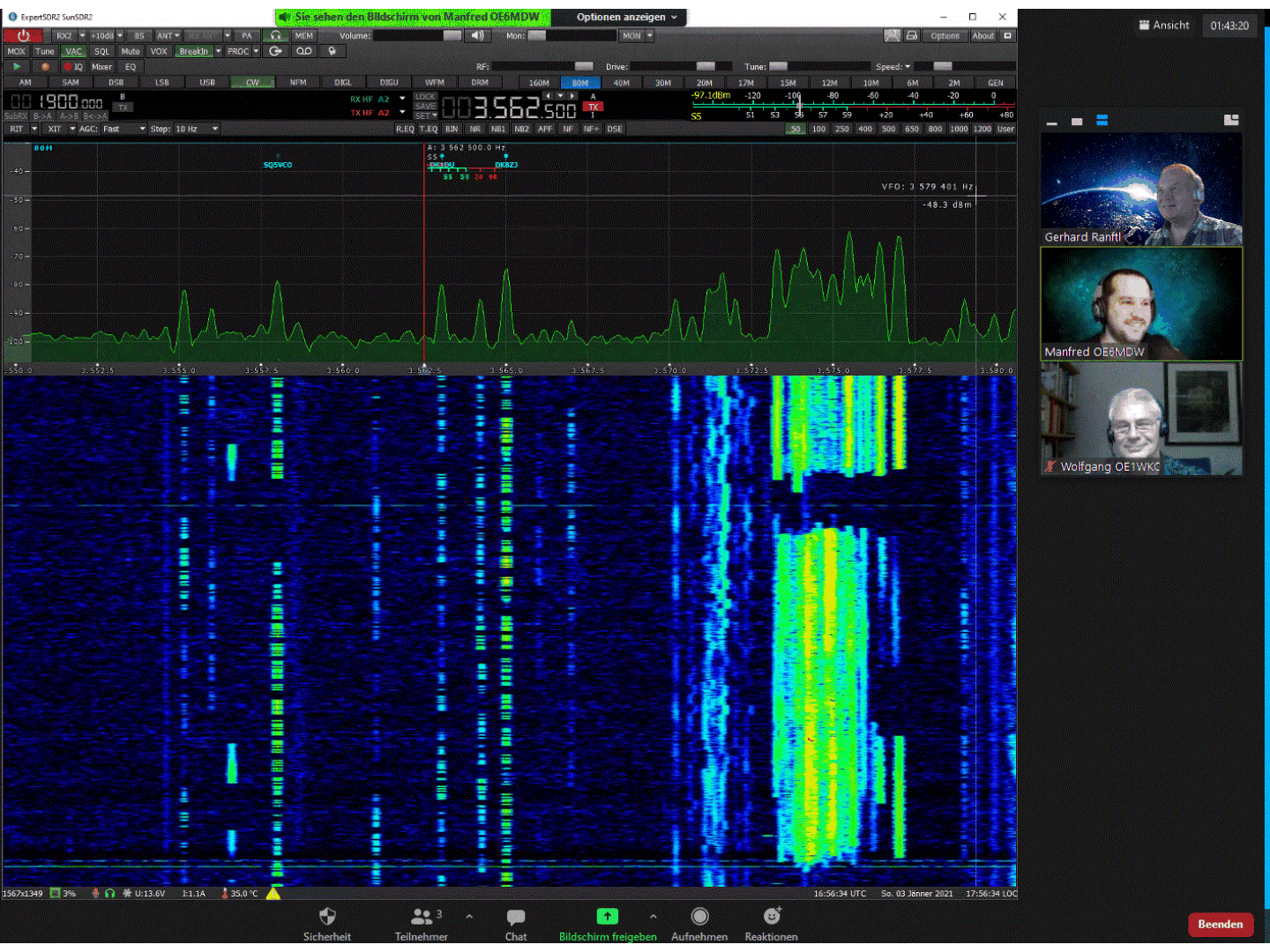Viewport: 1270px width, 952px height.
Task: Toggle the SQL squelch button
Action: (101, 51)
